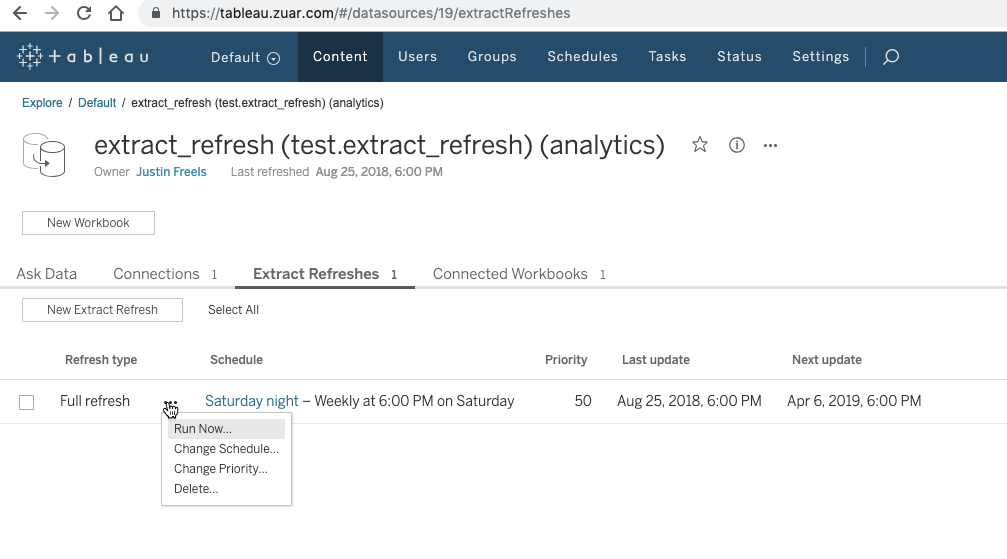1007x559 pixels.
Task: Sort by Next update column header
Action: (x=827, y=360)
